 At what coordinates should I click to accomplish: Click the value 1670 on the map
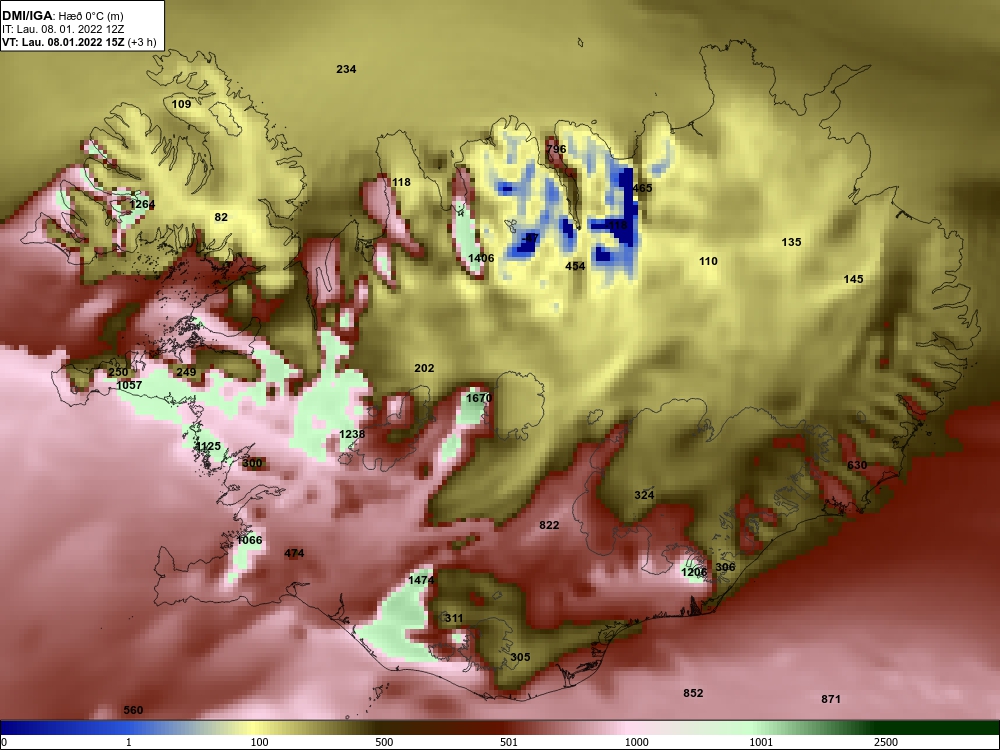[x=479, y=398]
